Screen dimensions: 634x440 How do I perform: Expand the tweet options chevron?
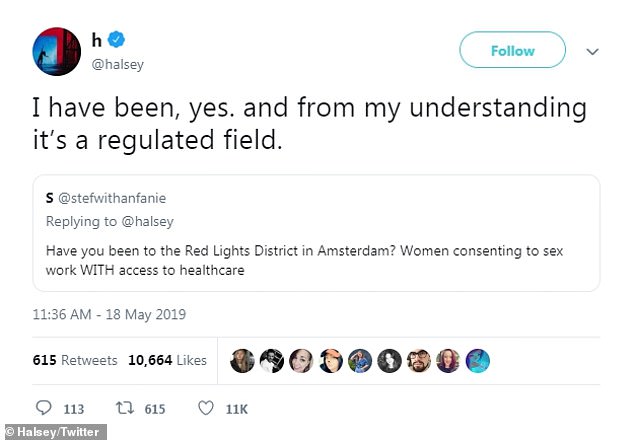coord(591,50)
